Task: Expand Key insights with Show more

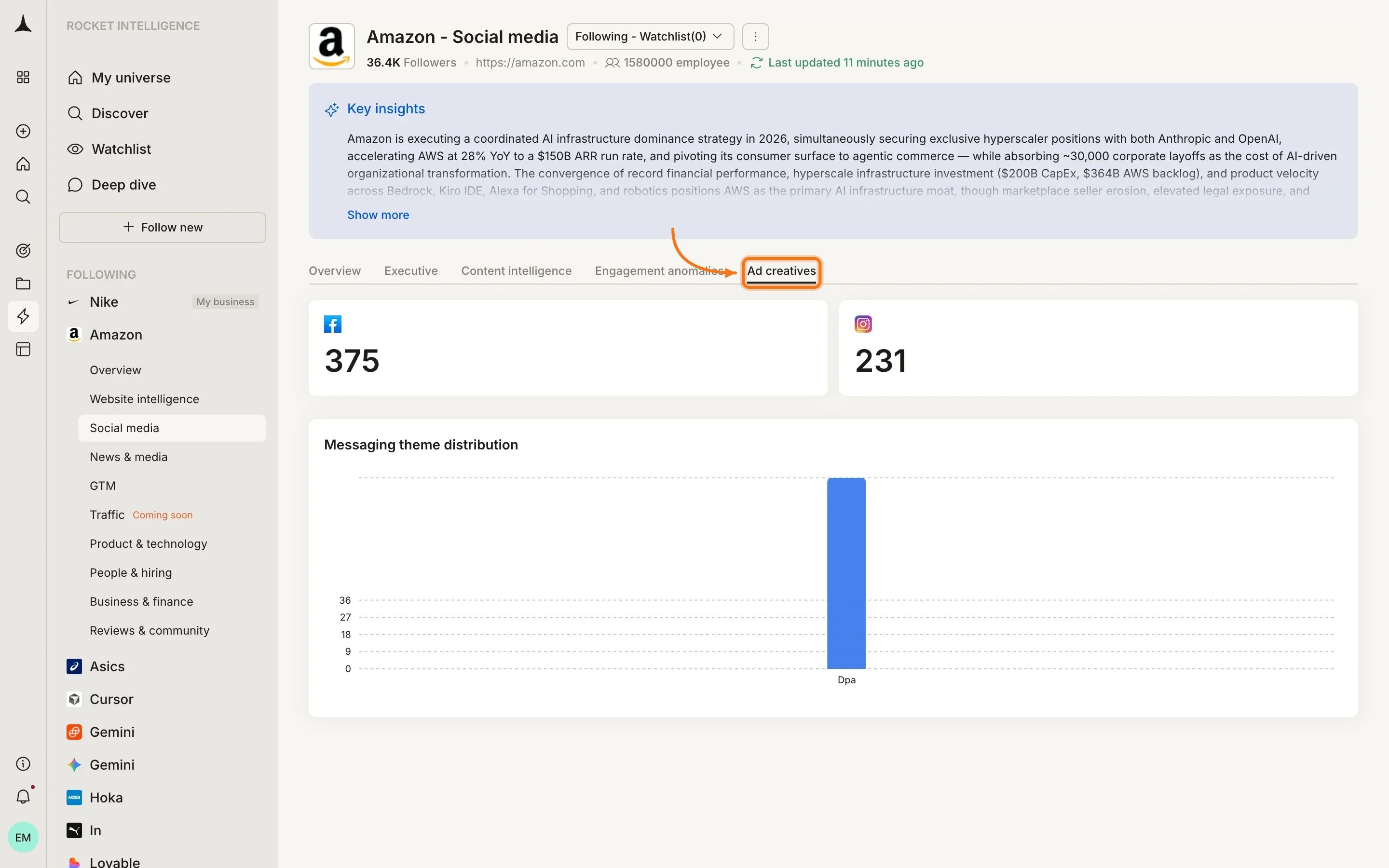Action: [378, 215]
